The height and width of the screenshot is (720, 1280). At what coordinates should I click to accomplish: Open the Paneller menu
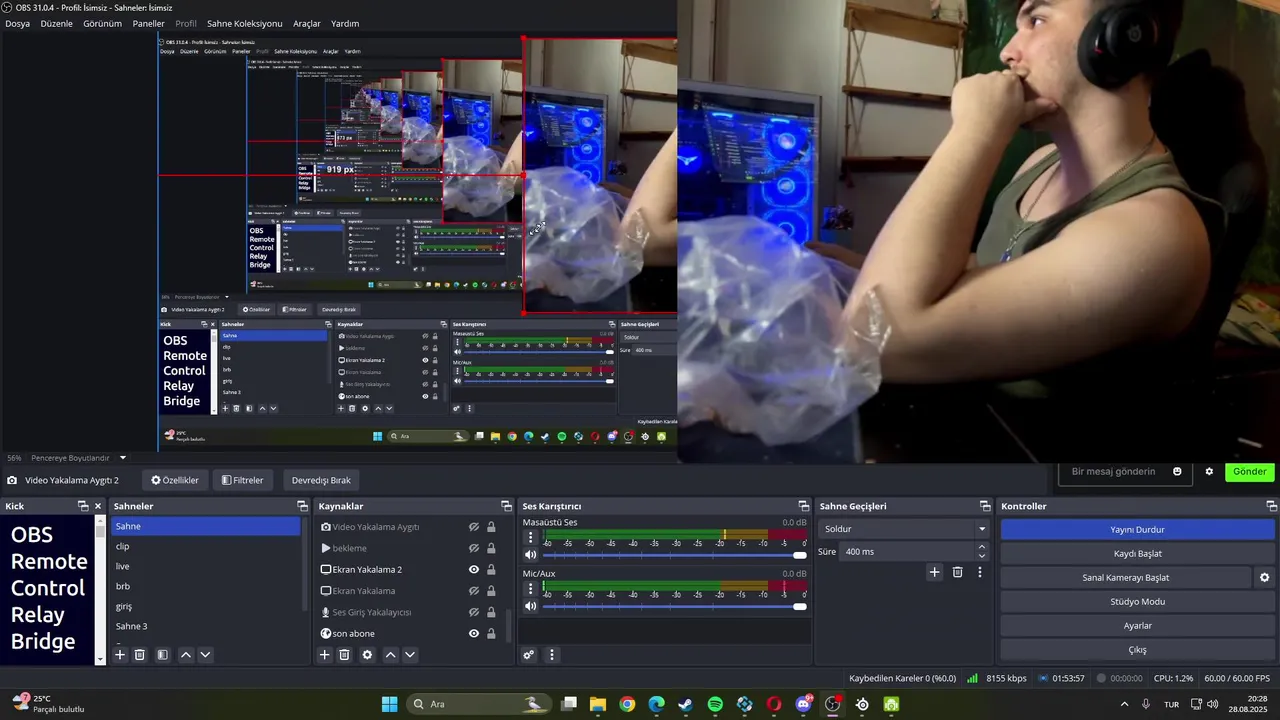click(x=149, y=23)
